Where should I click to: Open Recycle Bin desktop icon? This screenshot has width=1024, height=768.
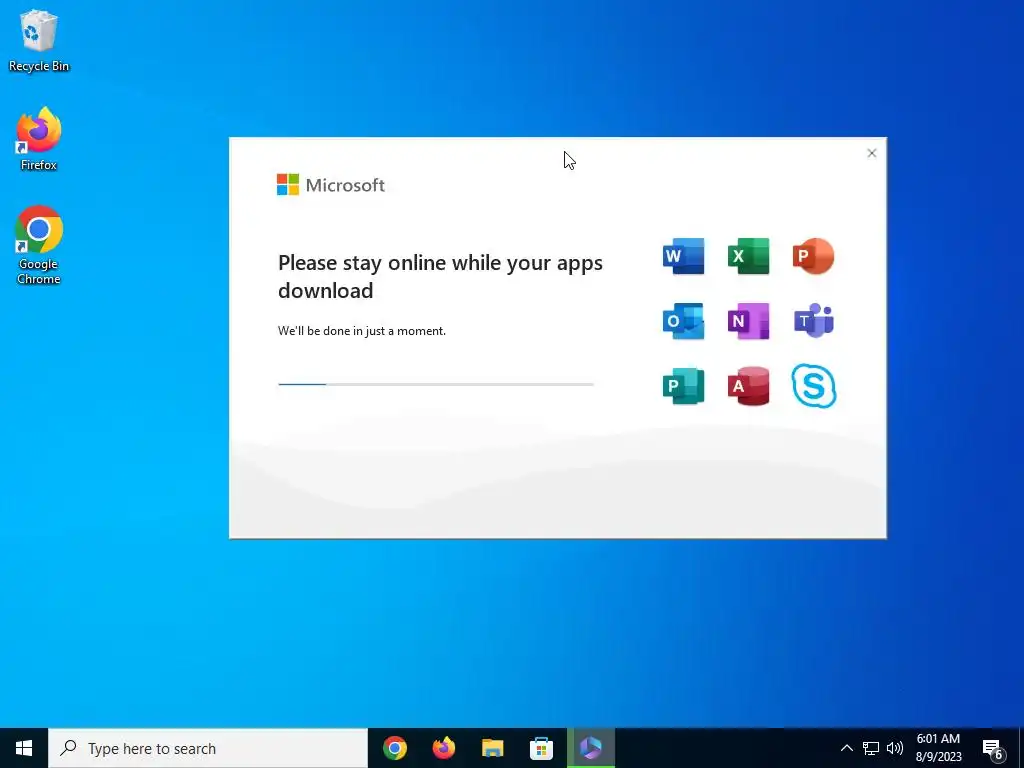click(x=39, y=40)
